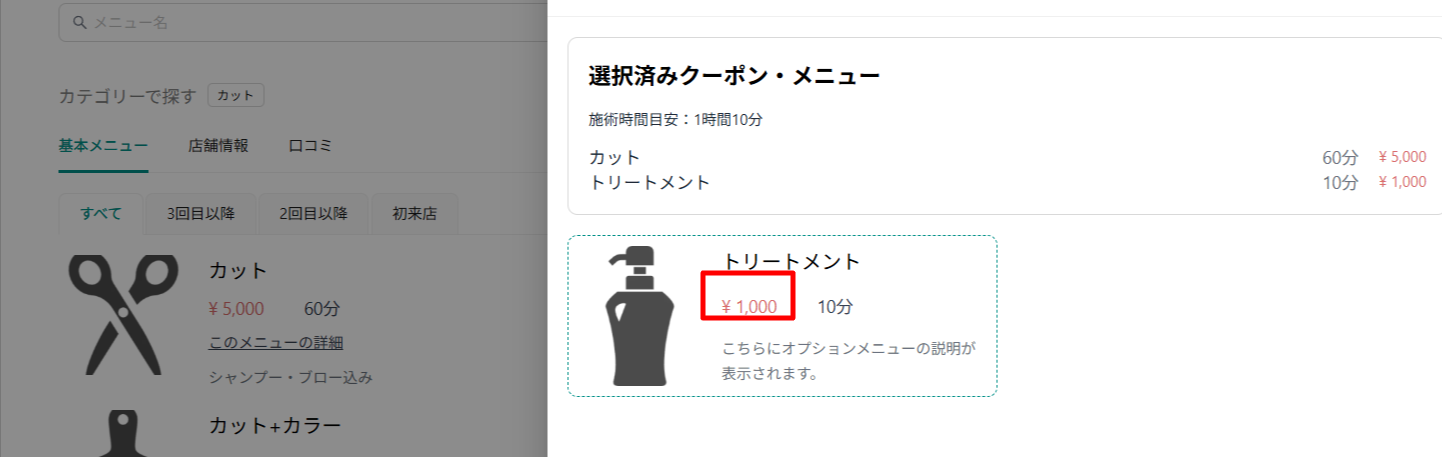
Task: Click the トリートメント option card title
Action: pyautogui.click(x=791, y=261)
